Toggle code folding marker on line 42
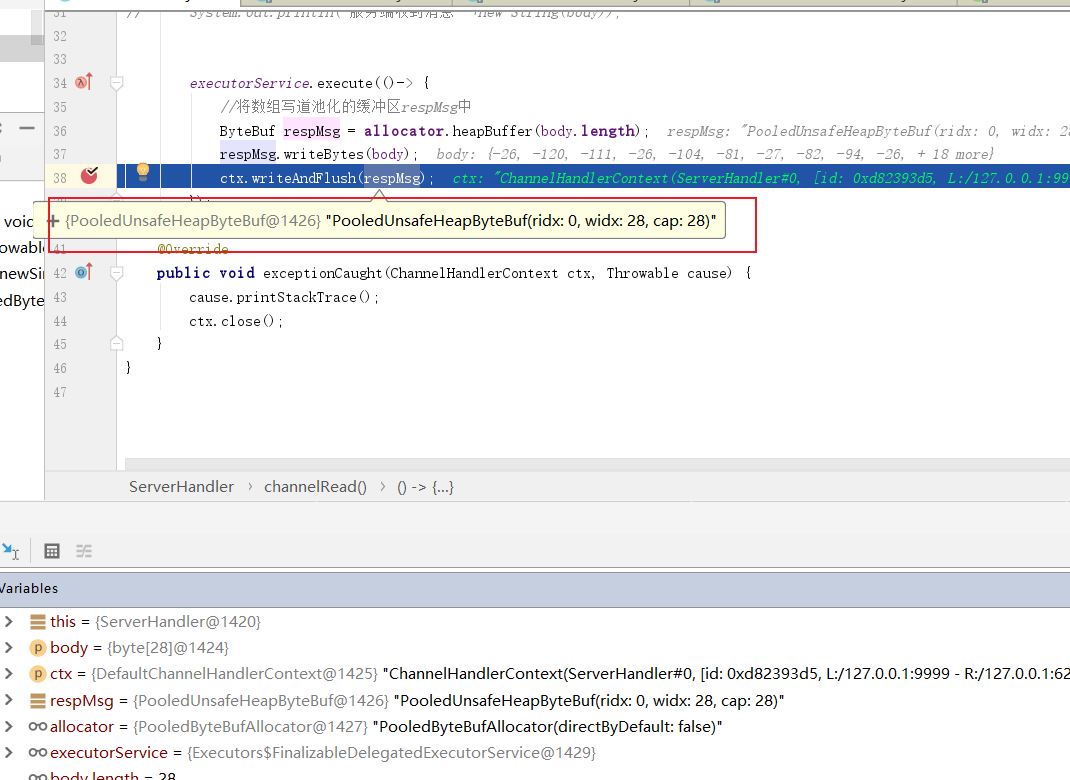Image resolution: width=1070 pixels, height=780 pixels. click(x=116, y=273)
